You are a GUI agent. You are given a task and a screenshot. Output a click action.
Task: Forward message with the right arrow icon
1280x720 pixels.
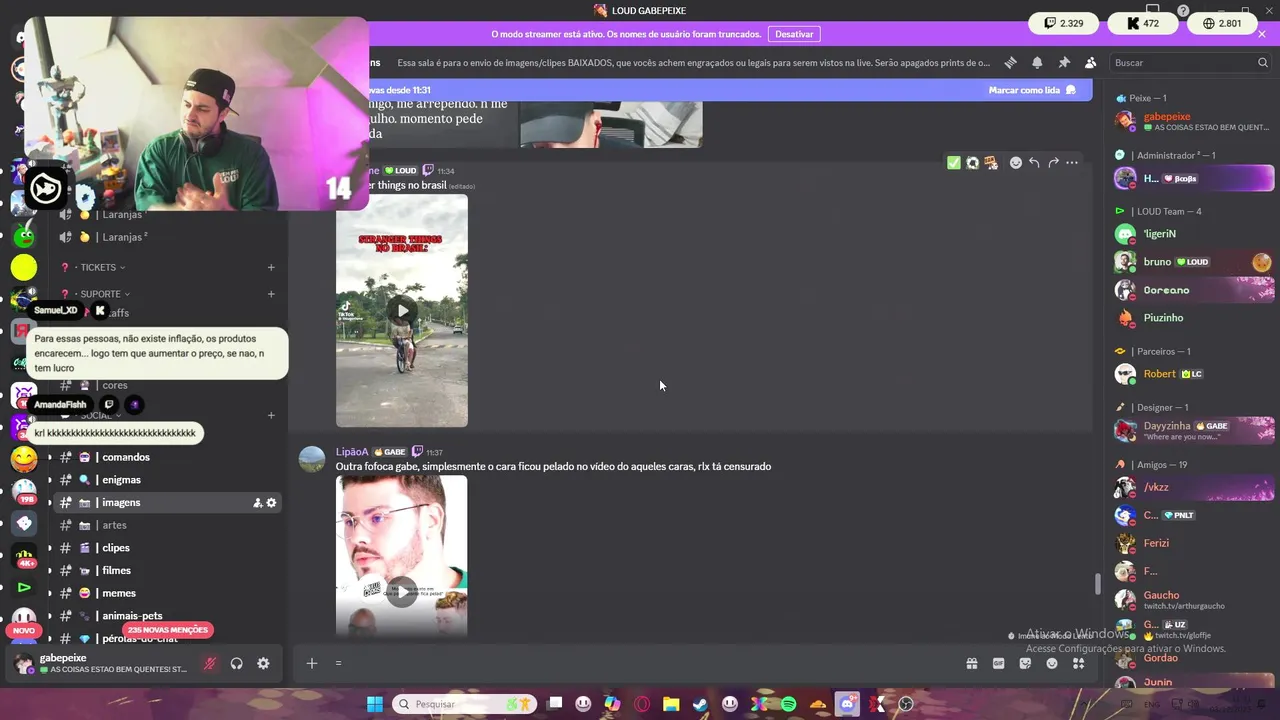[1053, 162]
